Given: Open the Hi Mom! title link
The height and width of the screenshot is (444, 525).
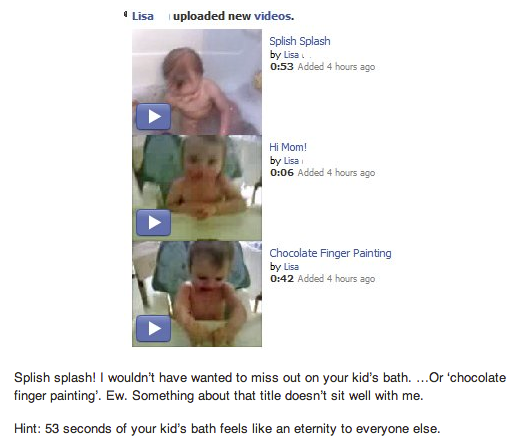Looking at the screenshot, I should pyautogui.click(x=288, y=147).
